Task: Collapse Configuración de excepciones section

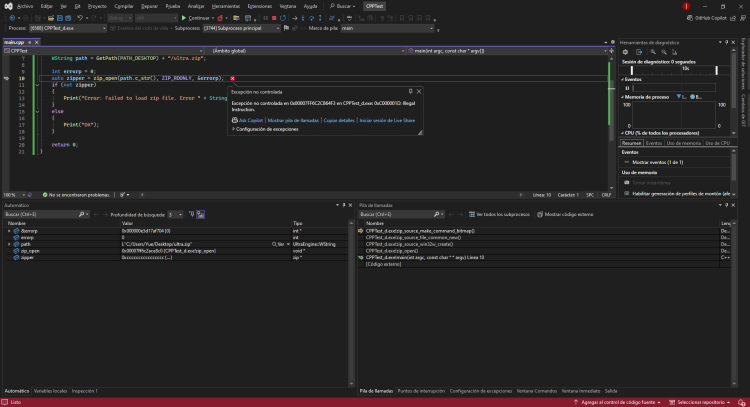Action: tap(233, 129)
